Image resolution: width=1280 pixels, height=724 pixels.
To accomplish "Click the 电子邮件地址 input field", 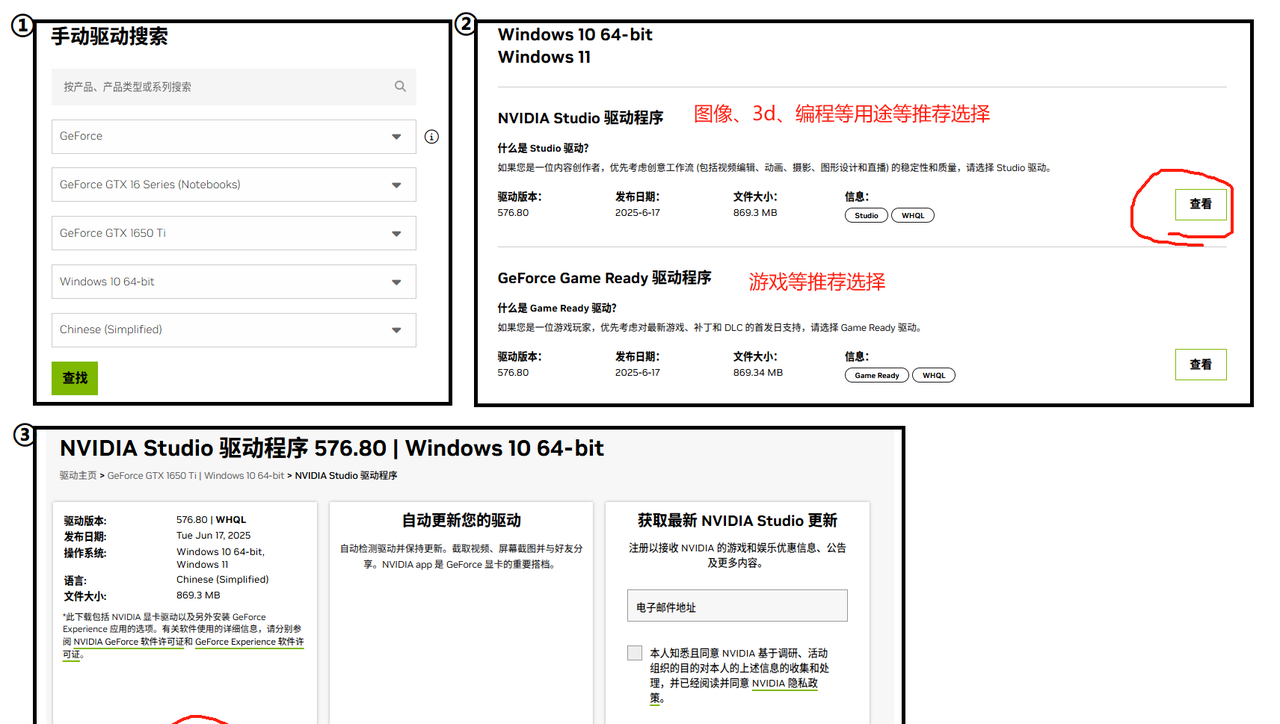I will tap(737, 605).
